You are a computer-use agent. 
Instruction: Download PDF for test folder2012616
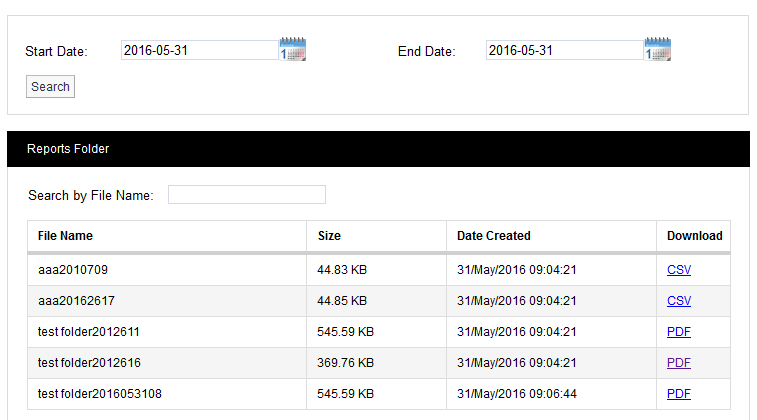(679, 363)
